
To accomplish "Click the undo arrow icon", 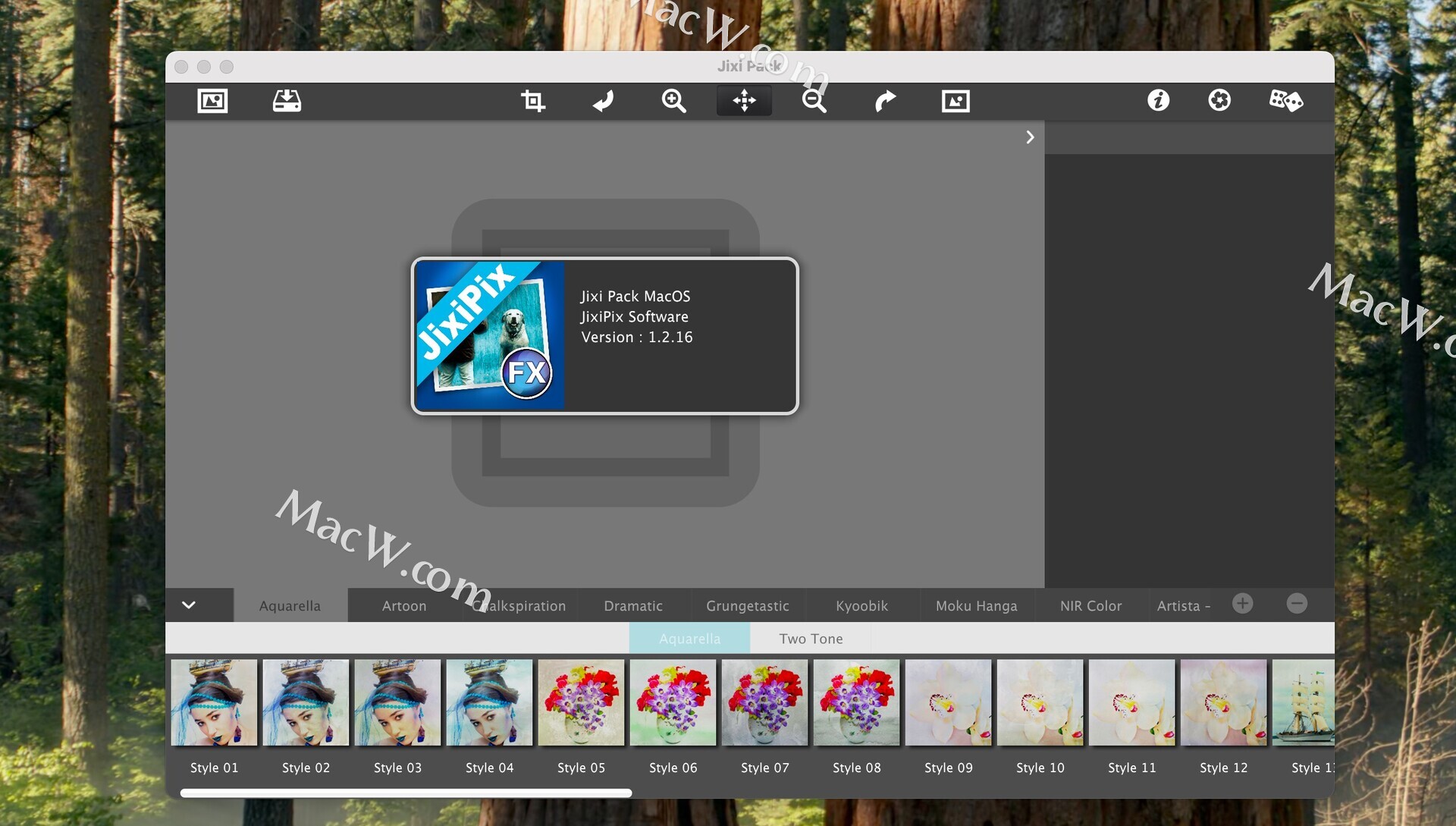I will [604, 101].
